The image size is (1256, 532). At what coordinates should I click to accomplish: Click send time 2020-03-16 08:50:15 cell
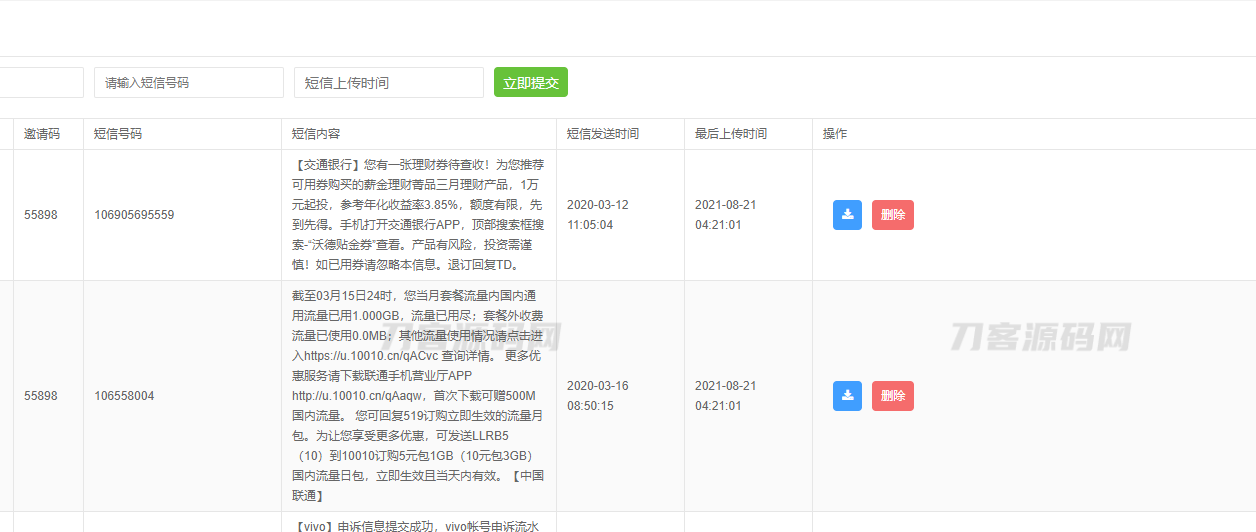tap(597, 396)
